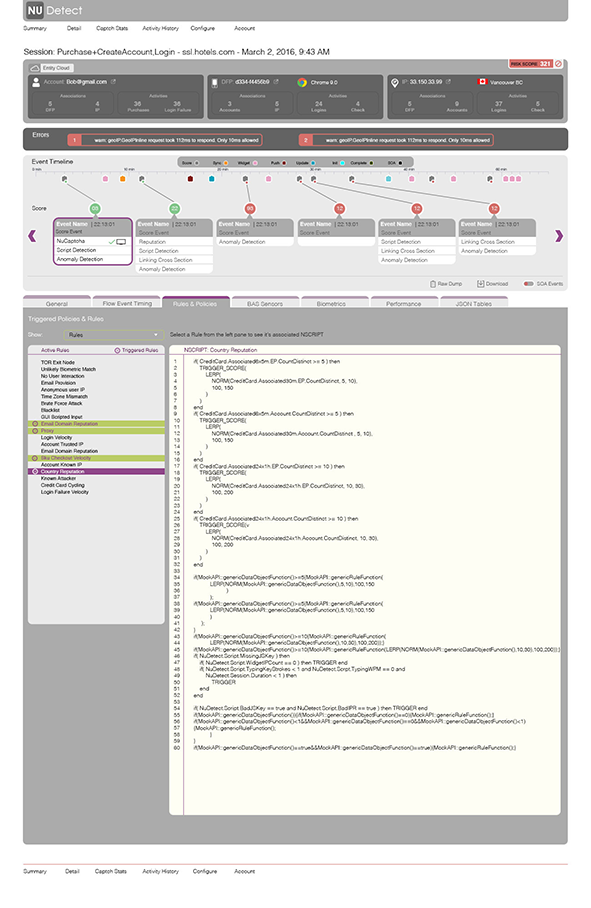Select the Brute Force Attack rule
The image size is (591, 908).
tap(61, 404)
